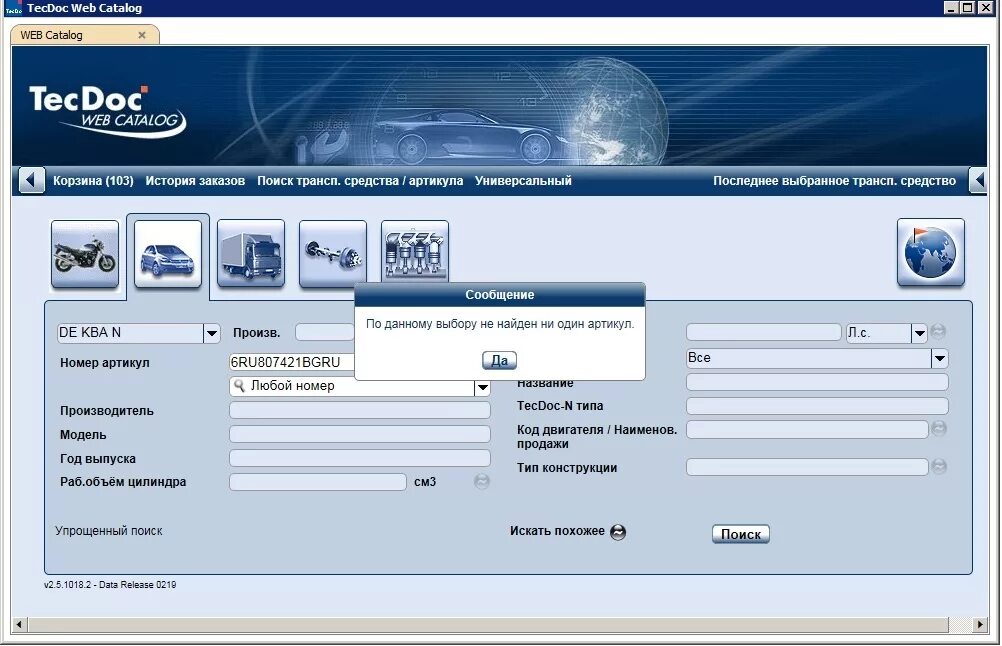Click version text v2.5.1018.2 - Data Release 0219

tap(110, 585)
